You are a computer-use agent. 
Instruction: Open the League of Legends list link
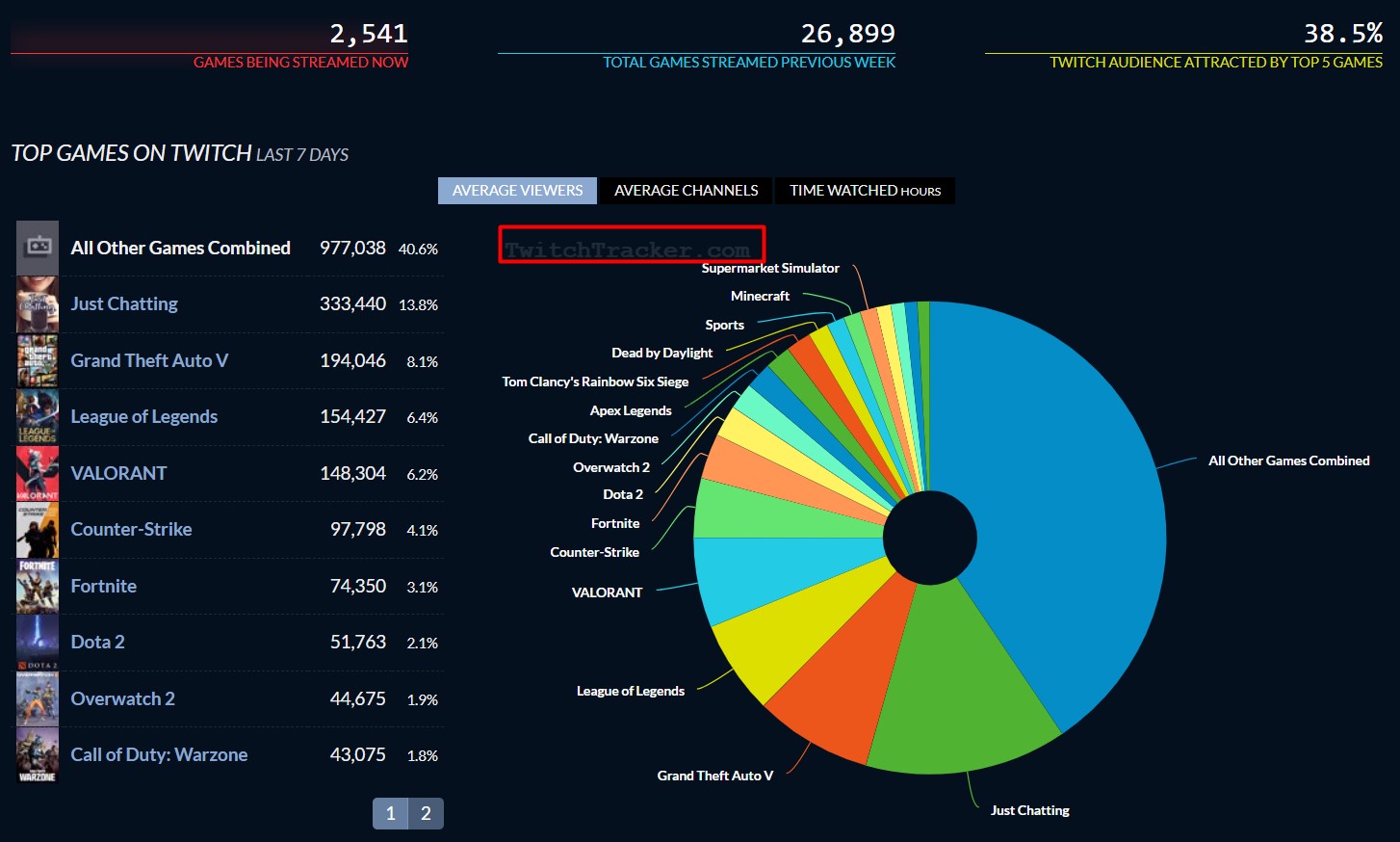point(144,416)
